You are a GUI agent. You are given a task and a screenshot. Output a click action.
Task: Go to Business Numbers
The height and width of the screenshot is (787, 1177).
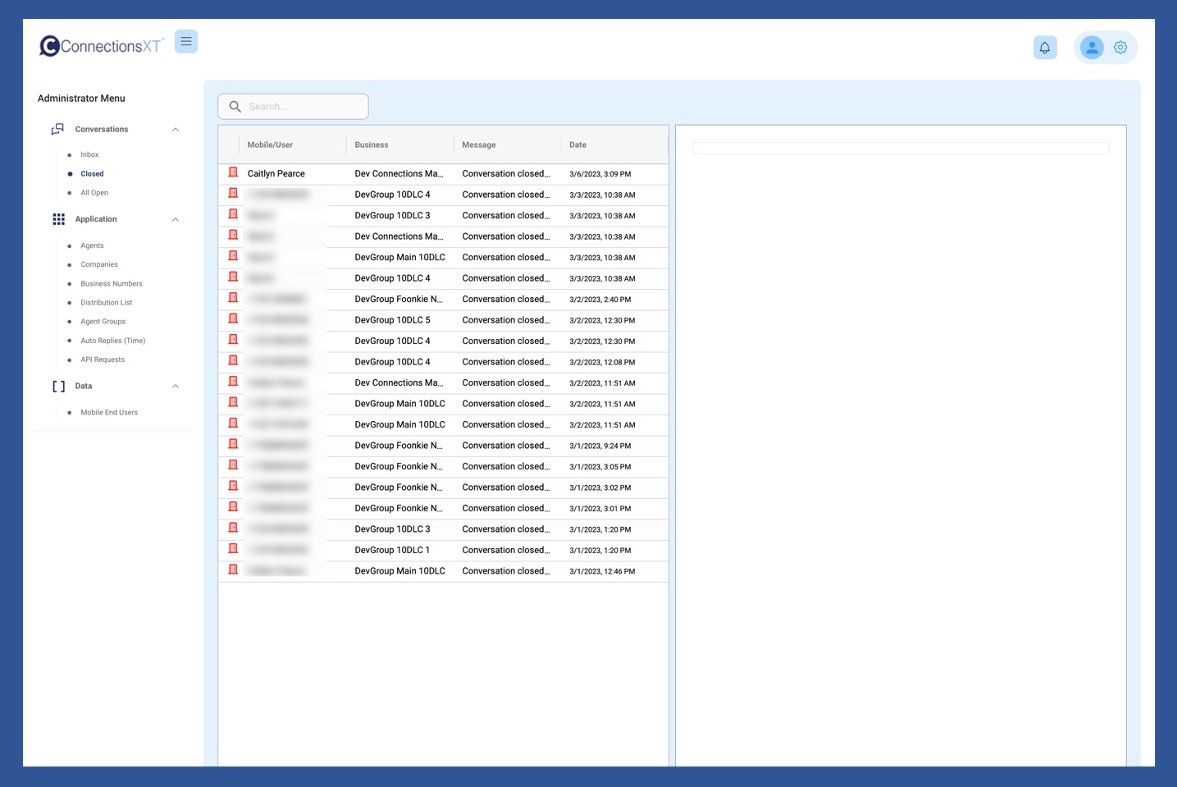[x=111, y=284]
